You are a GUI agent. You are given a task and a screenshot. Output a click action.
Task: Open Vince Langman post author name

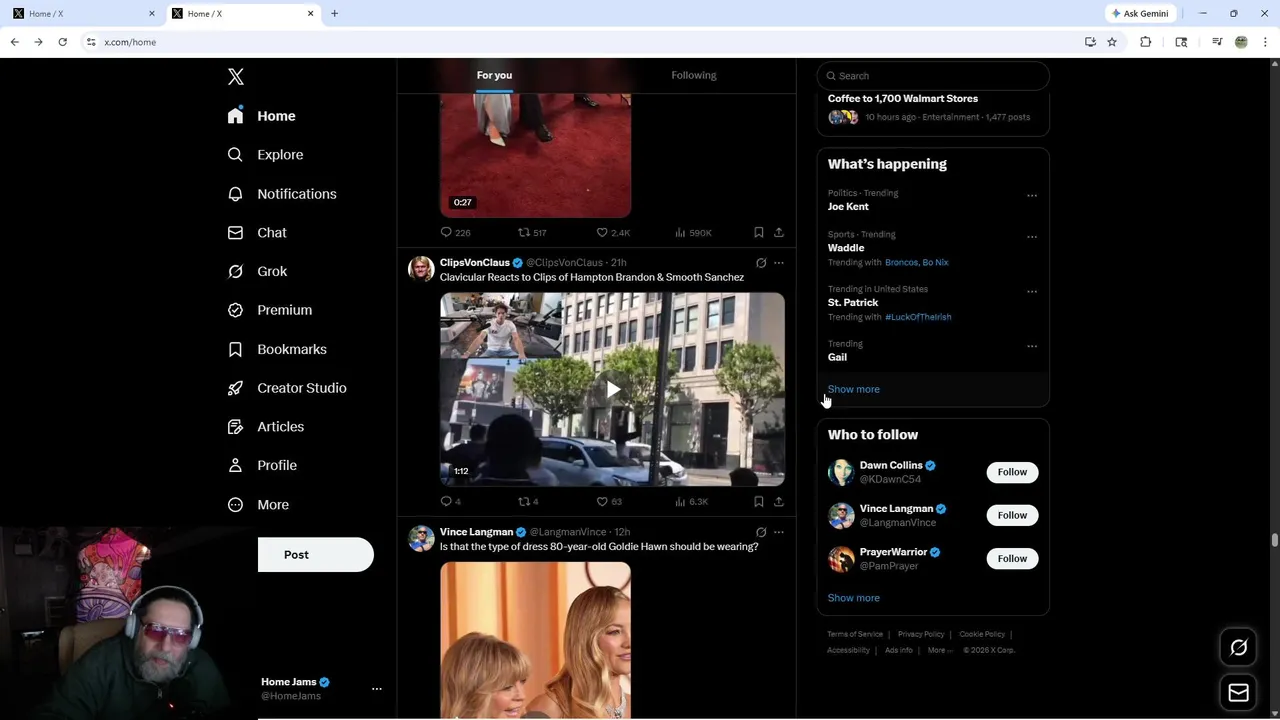click(x=476, y=532)
